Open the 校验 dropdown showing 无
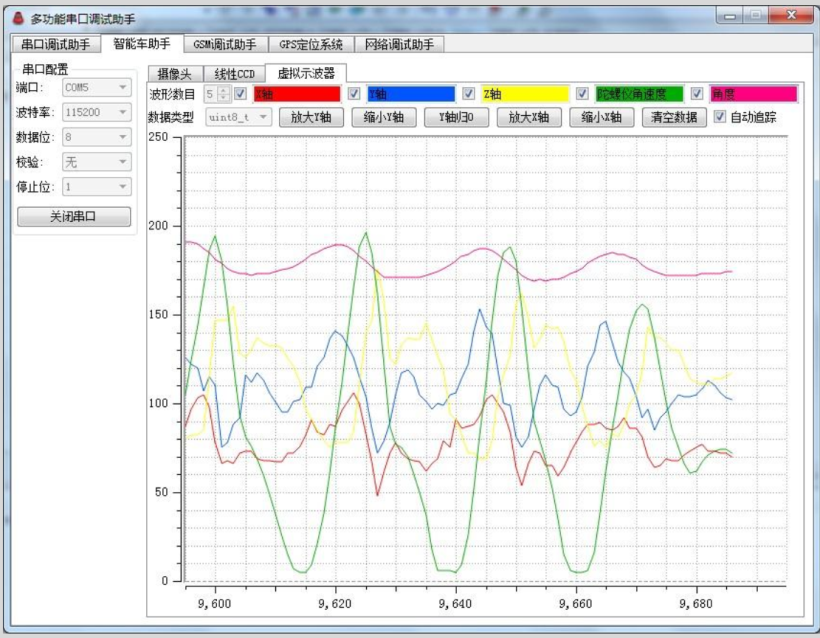This screenshot has width=820, height=638. point(97,162)
